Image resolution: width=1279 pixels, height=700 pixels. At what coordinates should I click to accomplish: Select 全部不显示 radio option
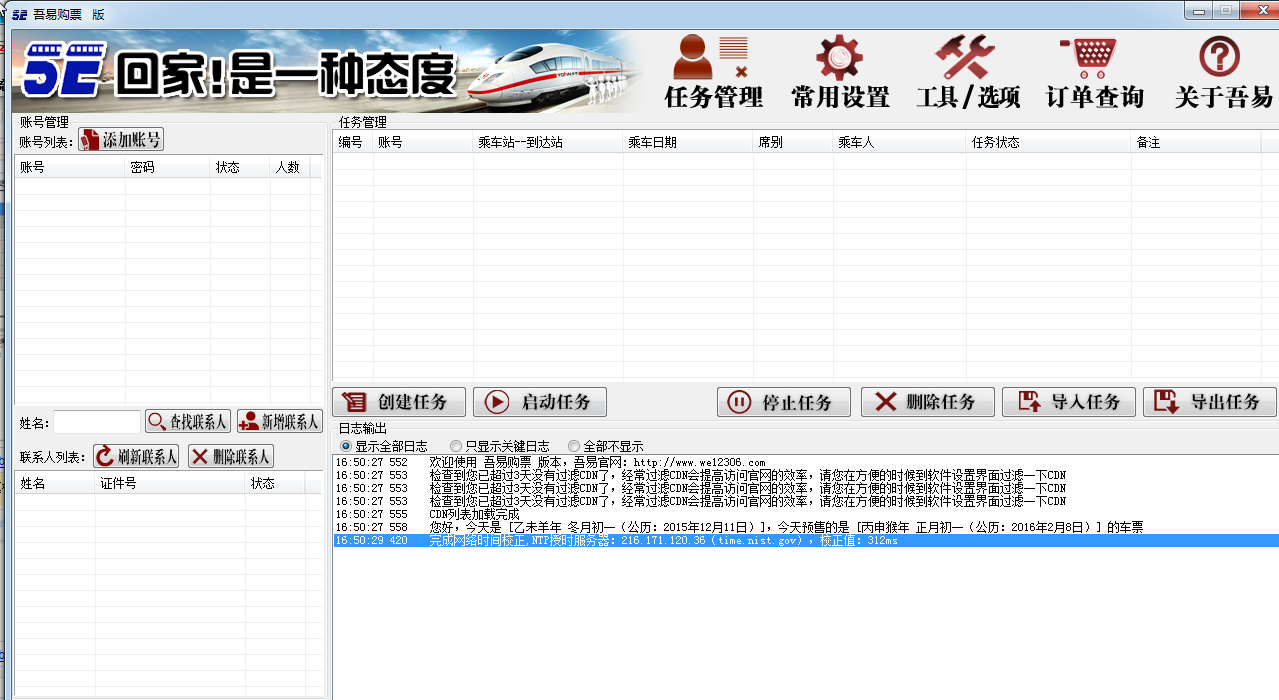point(606,446)
